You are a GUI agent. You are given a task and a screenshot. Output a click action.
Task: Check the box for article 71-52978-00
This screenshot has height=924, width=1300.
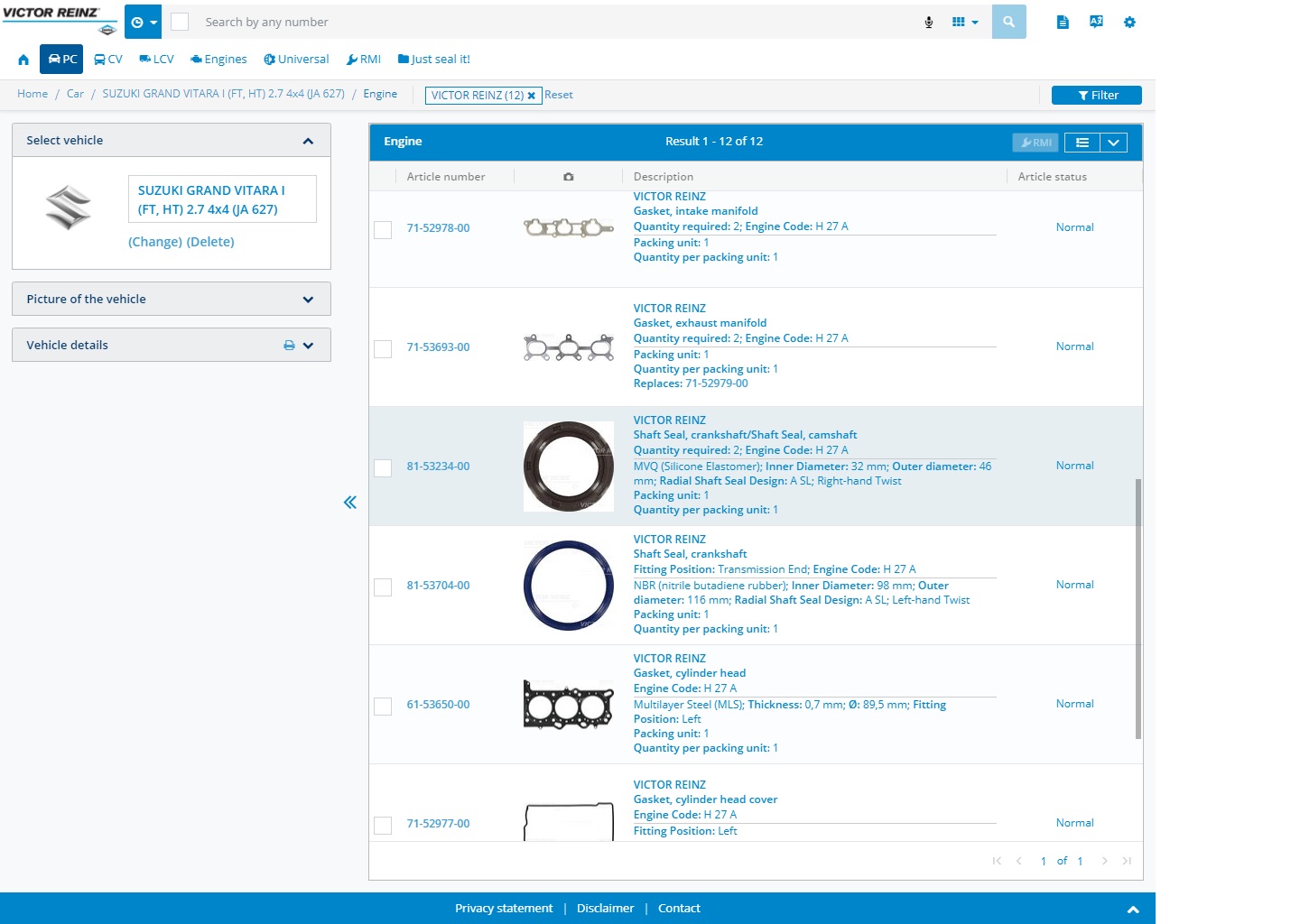pyautogui.click(x=383, y=230)
